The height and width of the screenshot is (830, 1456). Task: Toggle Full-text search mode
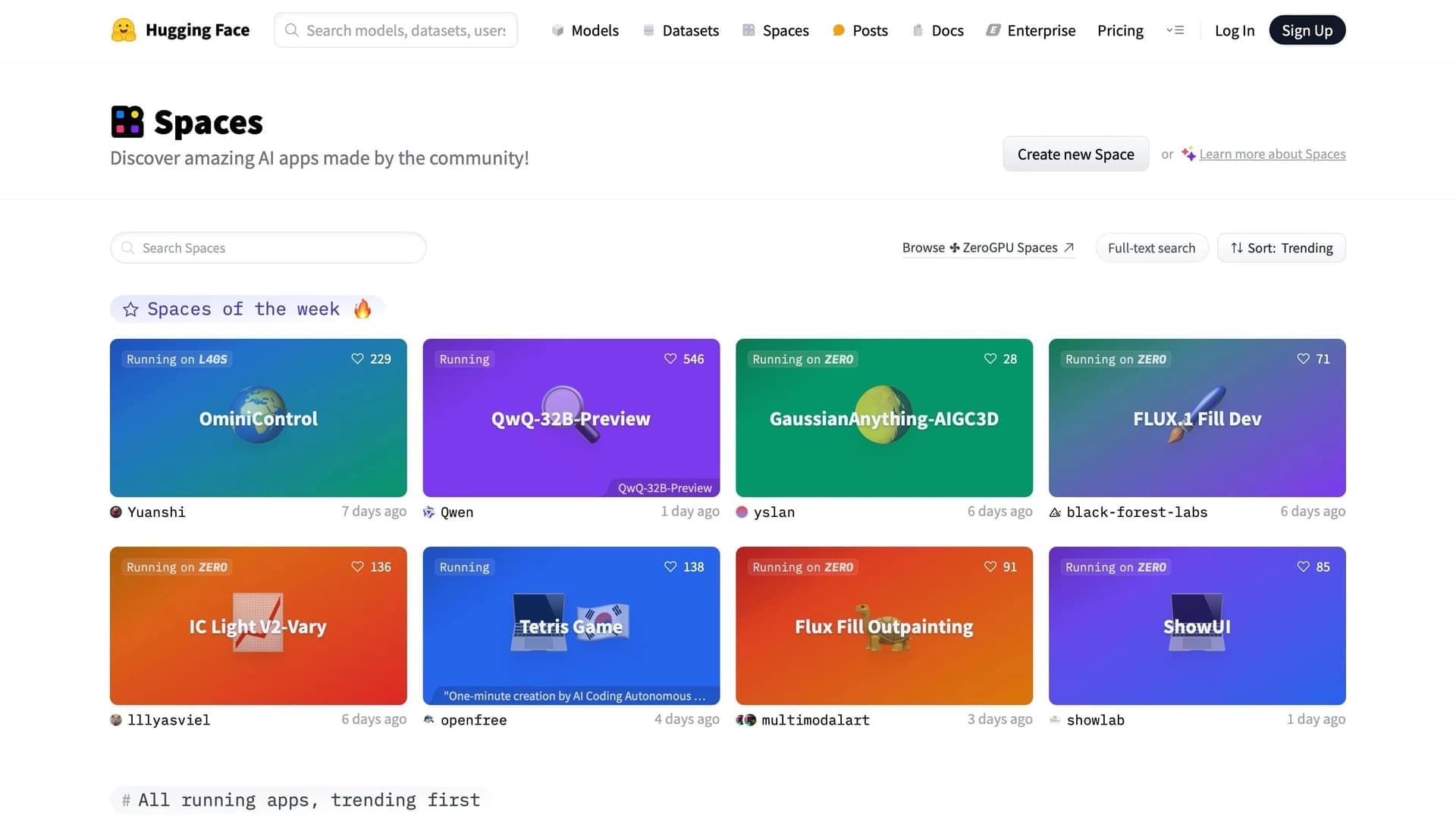[x=1151, y=248]
